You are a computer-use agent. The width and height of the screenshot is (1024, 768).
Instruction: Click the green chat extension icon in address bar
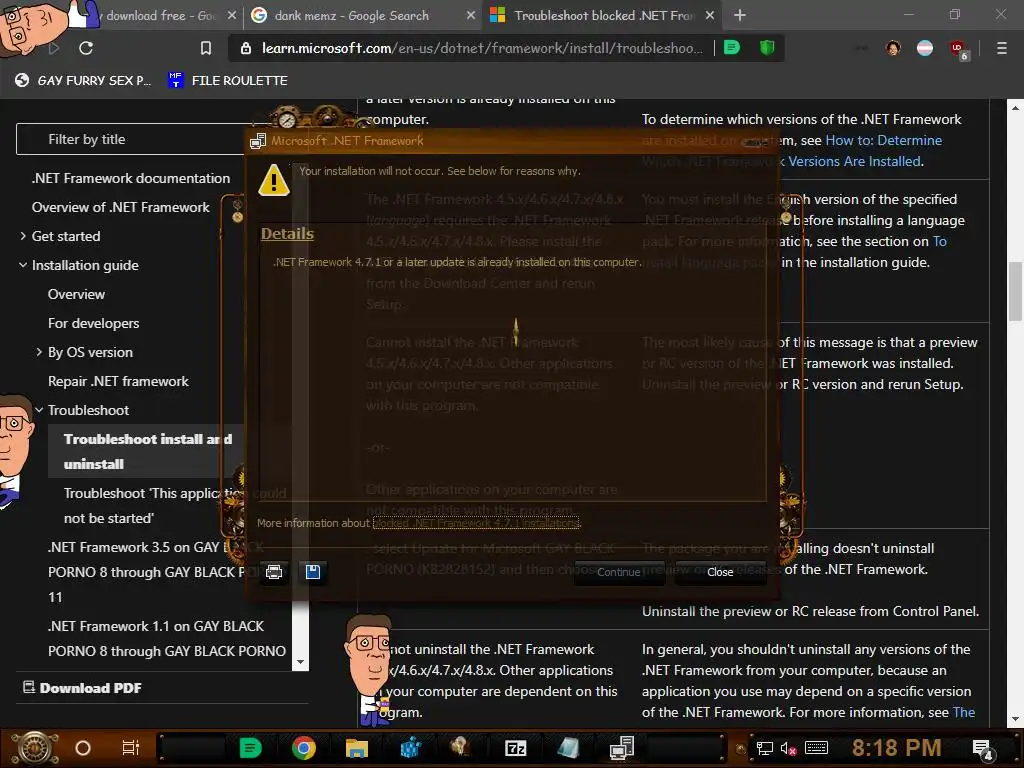pos(732,48)
